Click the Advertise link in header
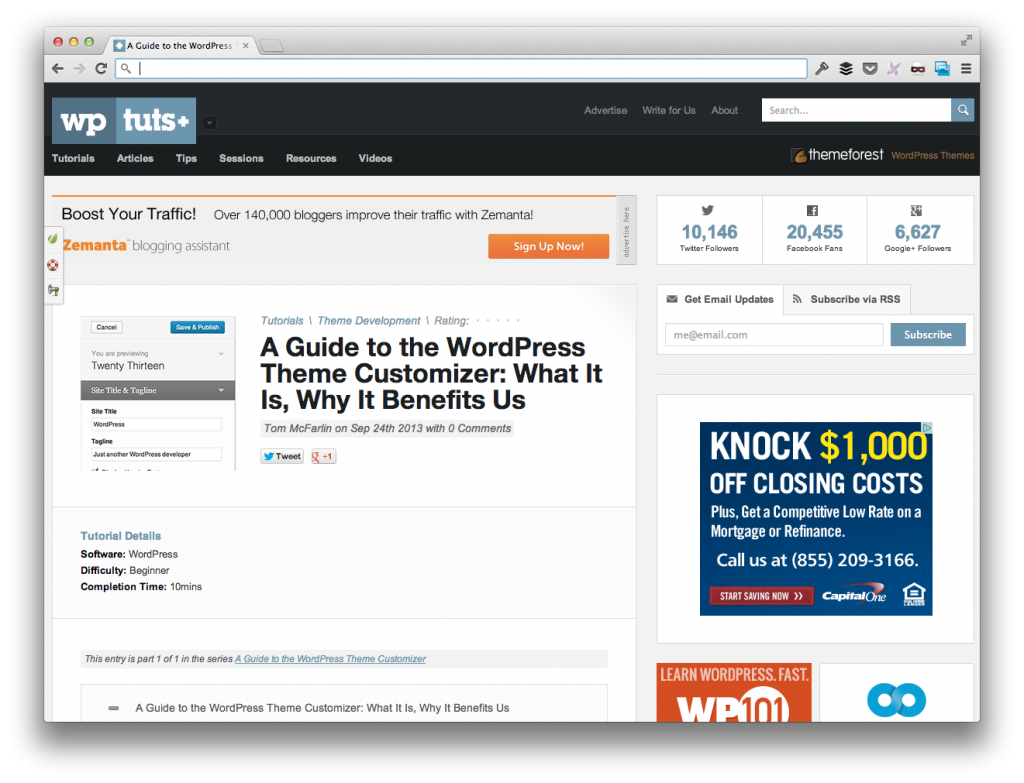This screenshot has height=783, width=1024. click(605, 110)
